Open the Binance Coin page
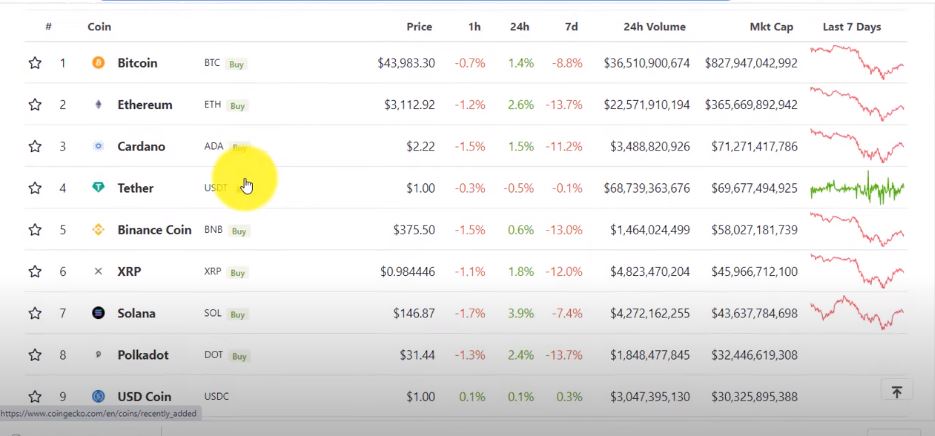 tap(154, 230)
